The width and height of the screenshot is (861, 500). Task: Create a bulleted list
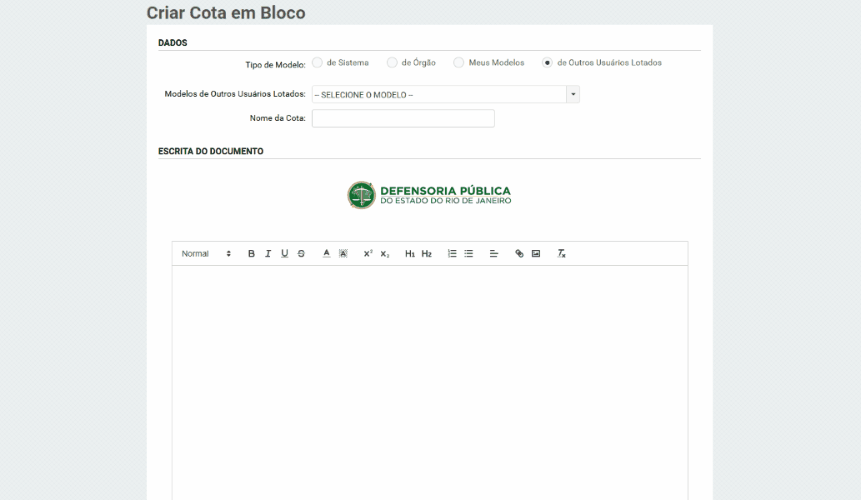tap(468, 254)
